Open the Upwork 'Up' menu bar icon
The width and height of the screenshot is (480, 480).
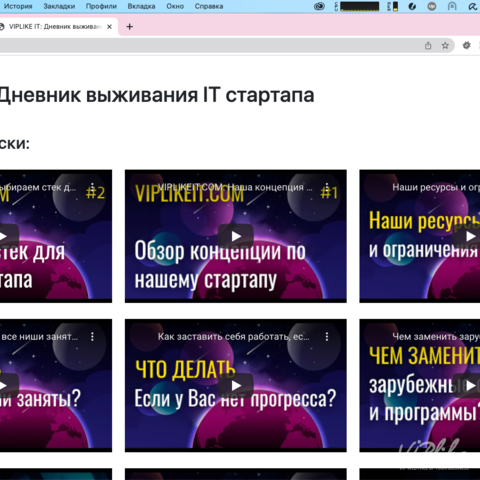click(x=432, y=6)
